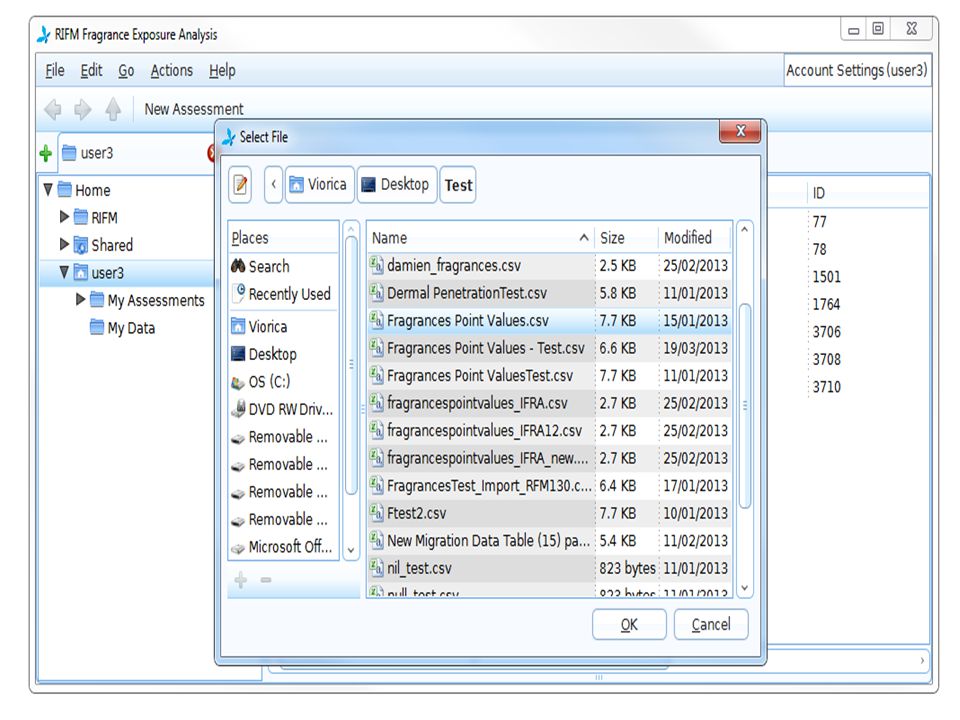The height and width of the screenshot is (720, 960).
Task: Click the Viorica home folder icon in Places
Action: coord(238,326)
